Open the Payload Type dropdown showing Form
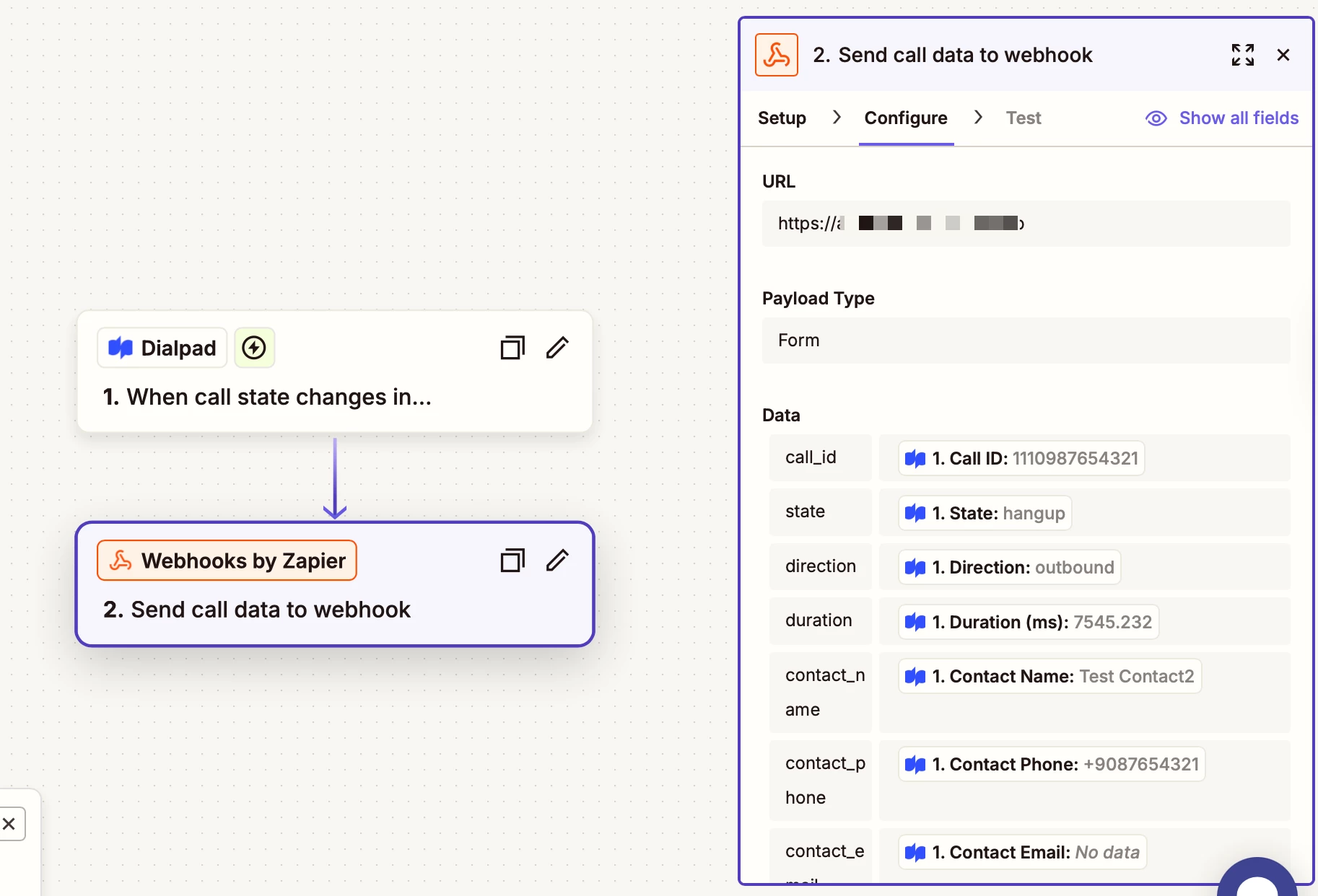The image size is (1318, 896). 1026,341
